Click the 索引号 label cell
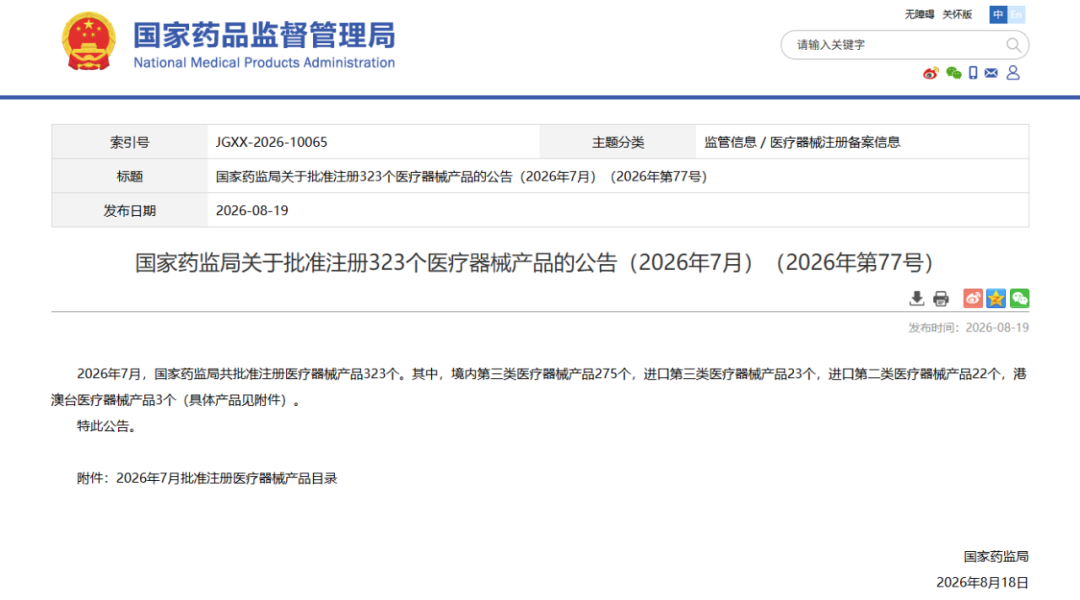Screen dimensions: 1080x600 pyautogui.click(x=129, y=142)
